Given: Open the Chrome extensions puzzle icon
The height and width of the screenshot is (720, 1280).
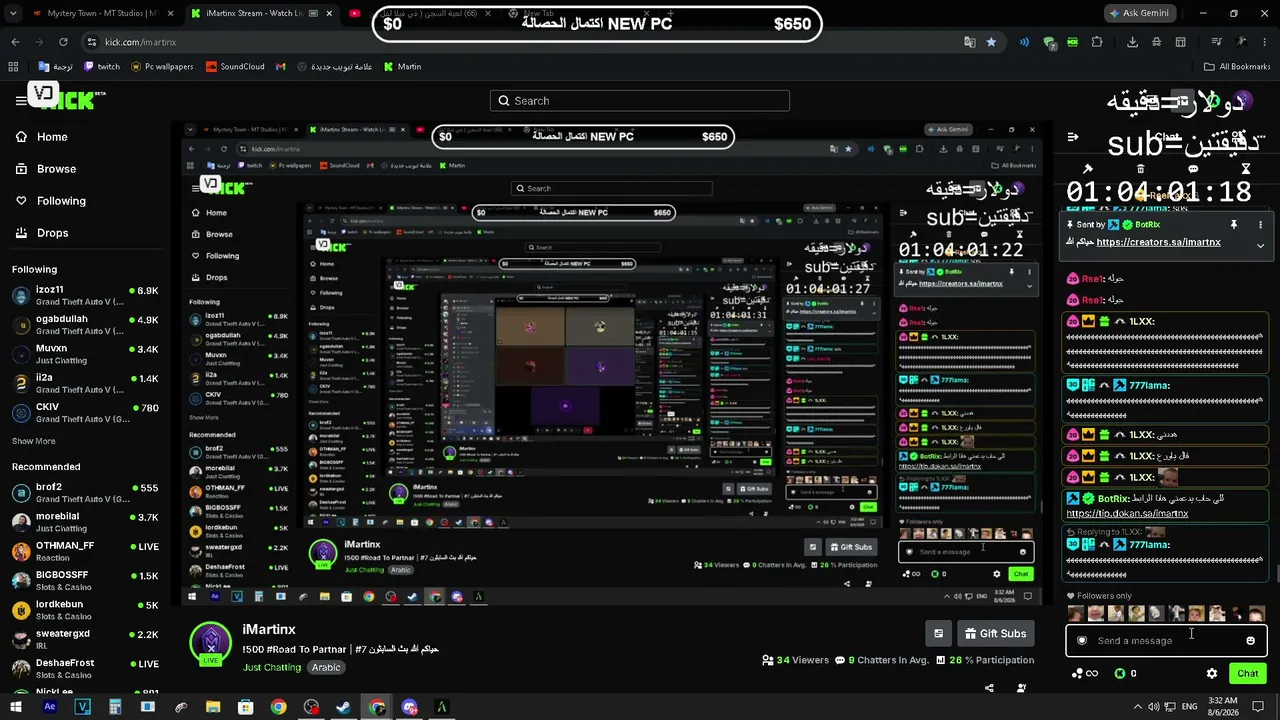Looking at the screenshot, I should coord(1097,42).
